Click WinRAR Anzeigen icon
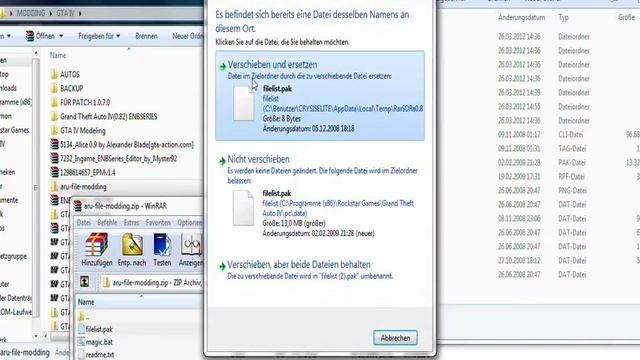Screen dimensions: 640x360 click(190, 249)
